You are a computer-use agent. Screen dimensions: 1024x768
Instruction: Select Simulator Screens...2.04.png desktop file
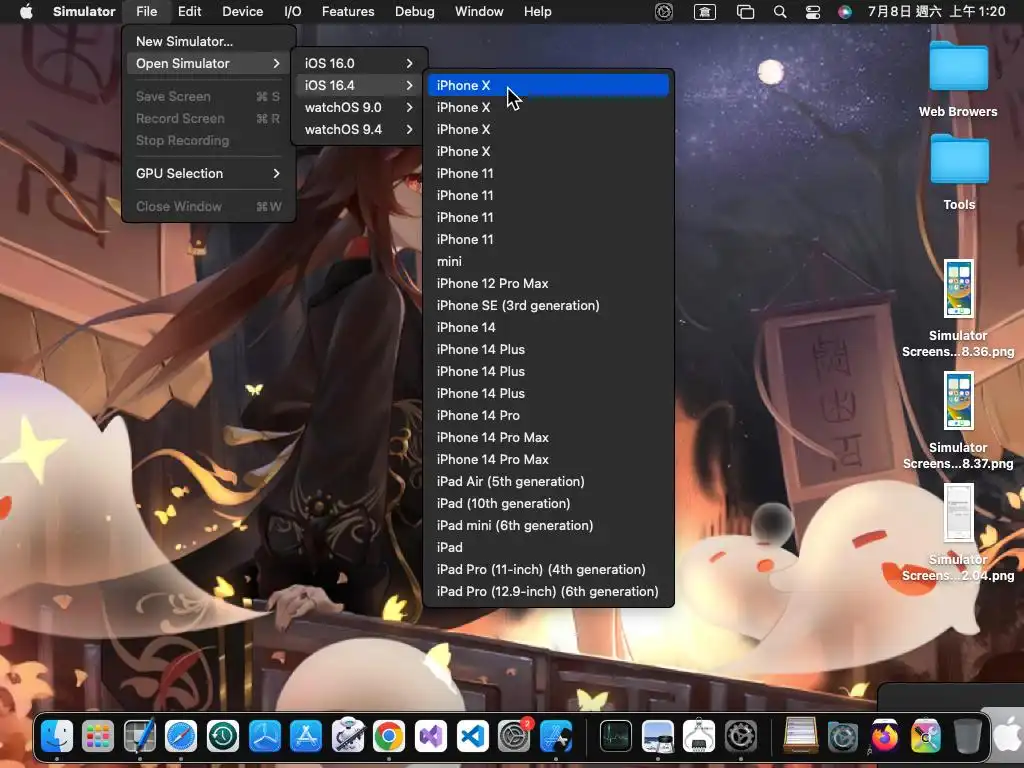pos(958,533)
